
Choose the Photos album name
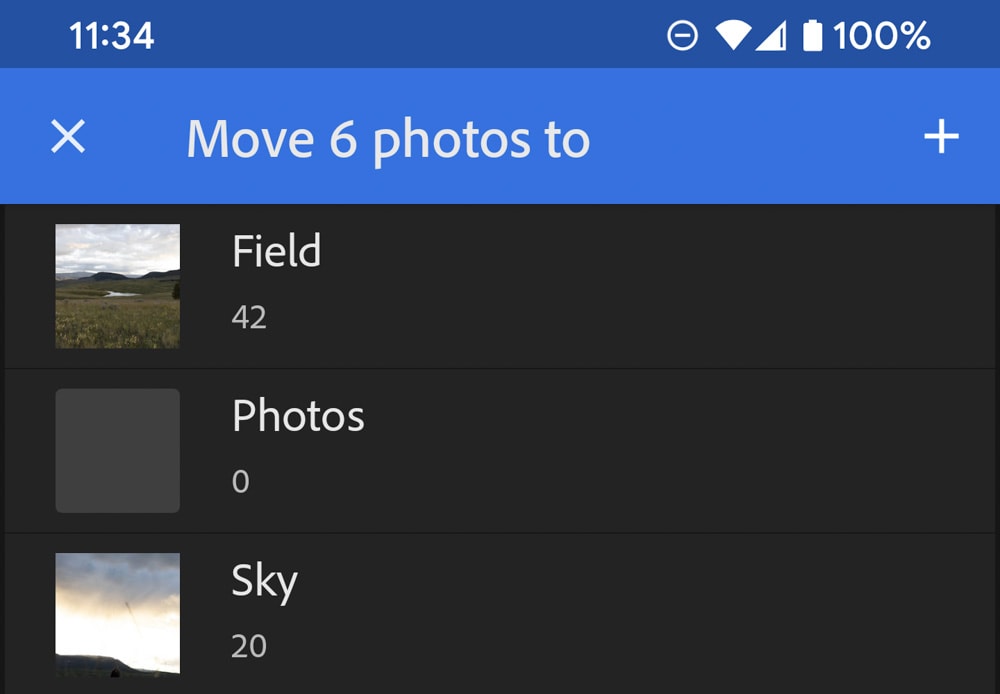pos(298,416)
